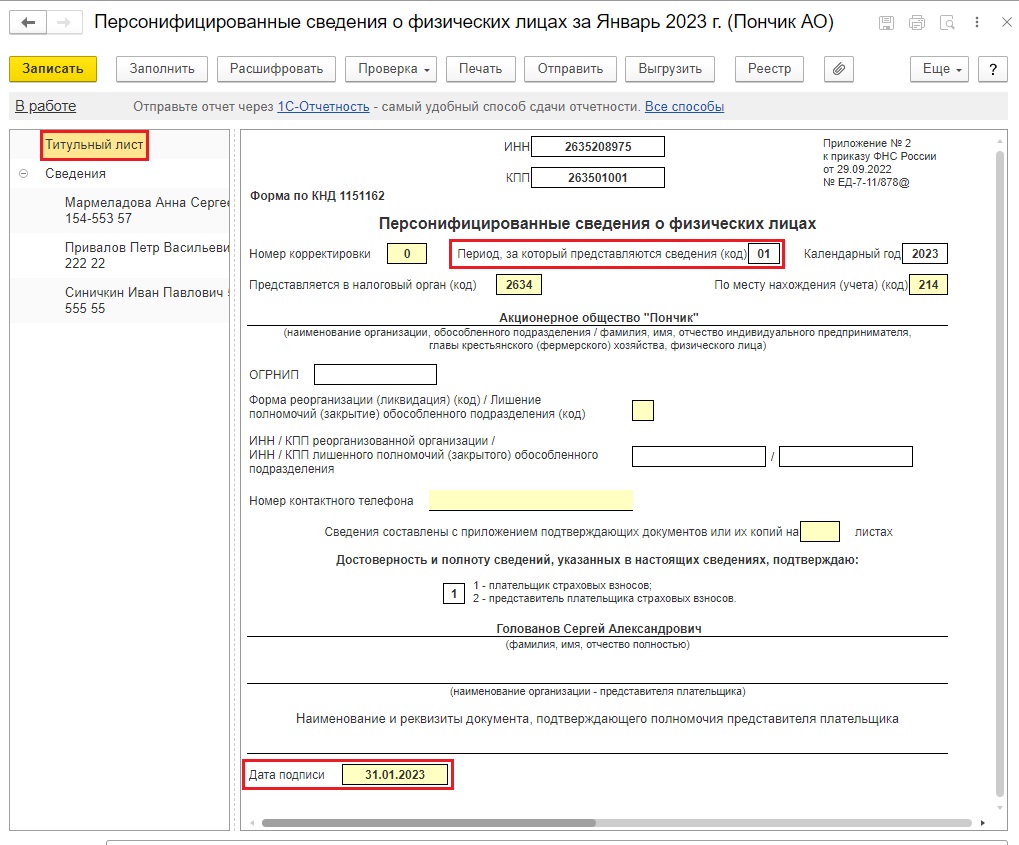
Task: Collapse the Сведения tree node
Action: click(x=23, y=174)
